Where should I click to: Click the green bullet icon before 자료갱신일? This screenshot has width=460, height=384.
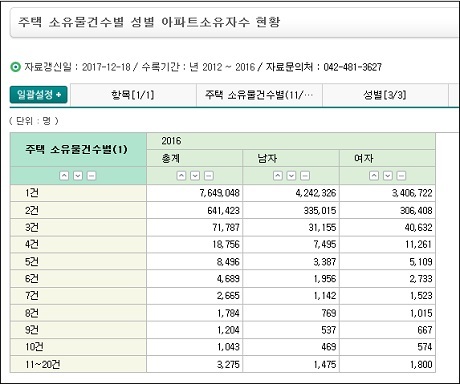(x=15, y=67)
